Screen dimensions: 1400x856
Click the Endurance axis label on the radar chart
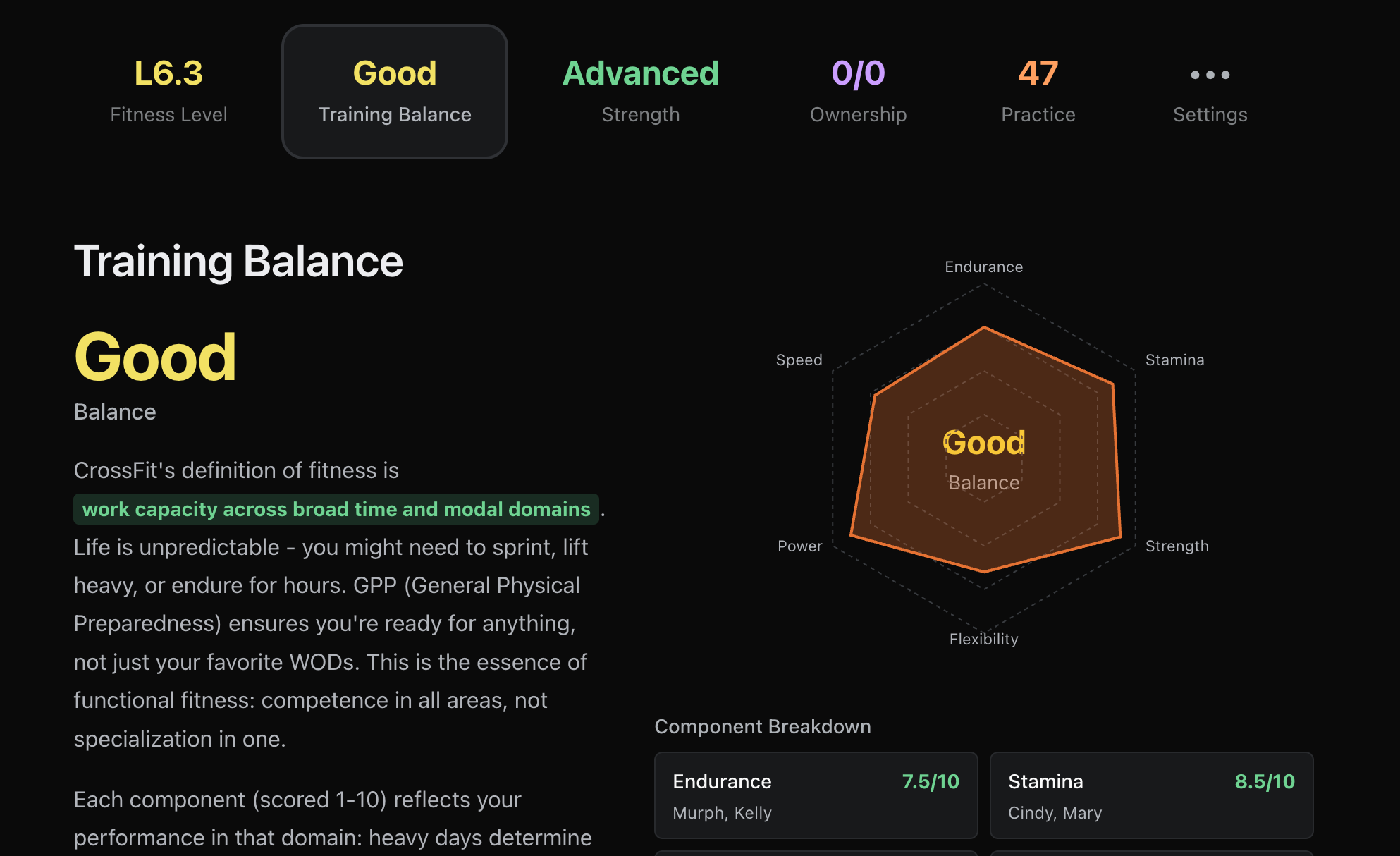click(x=983, y=267)
